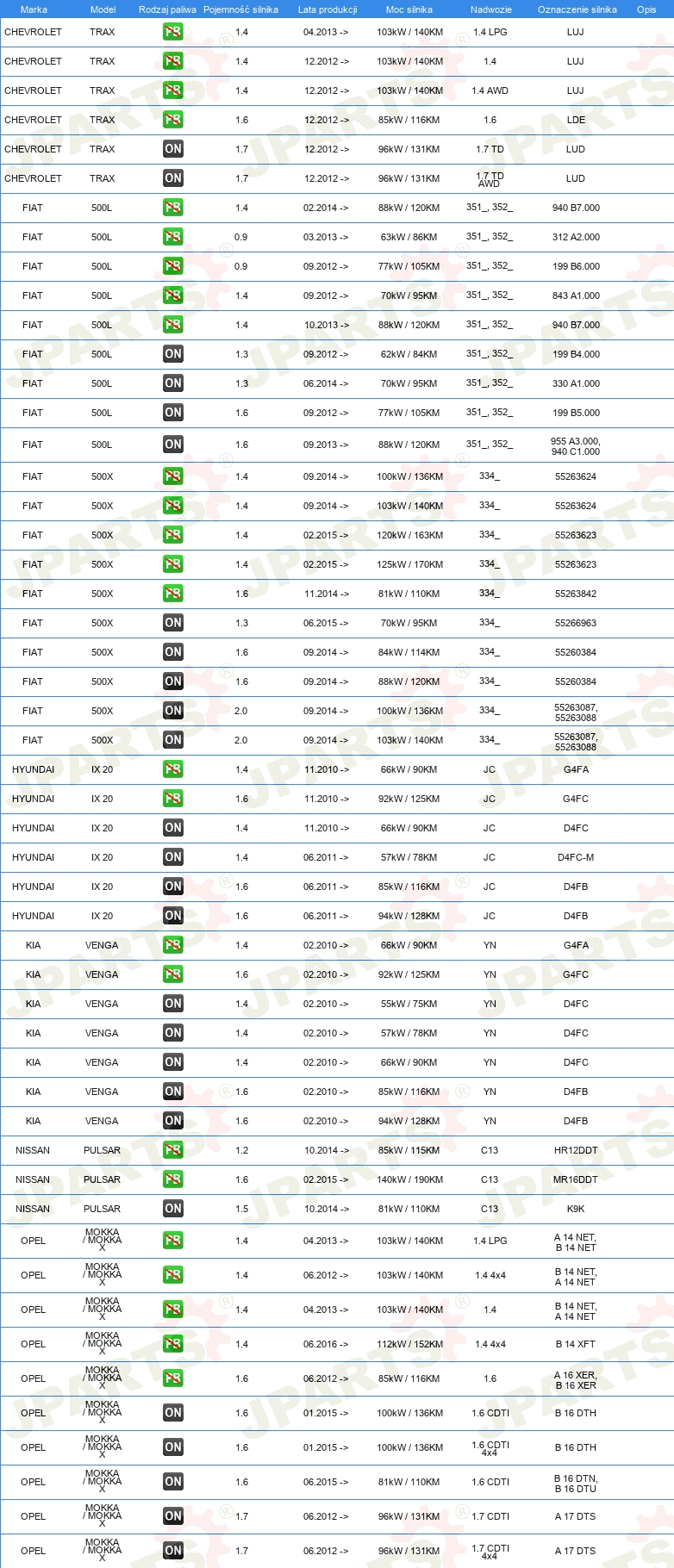Select engine code LDE in Chevrolet Trax row
This screenshot has width=674, height=1568.
(x=576, y=120)
